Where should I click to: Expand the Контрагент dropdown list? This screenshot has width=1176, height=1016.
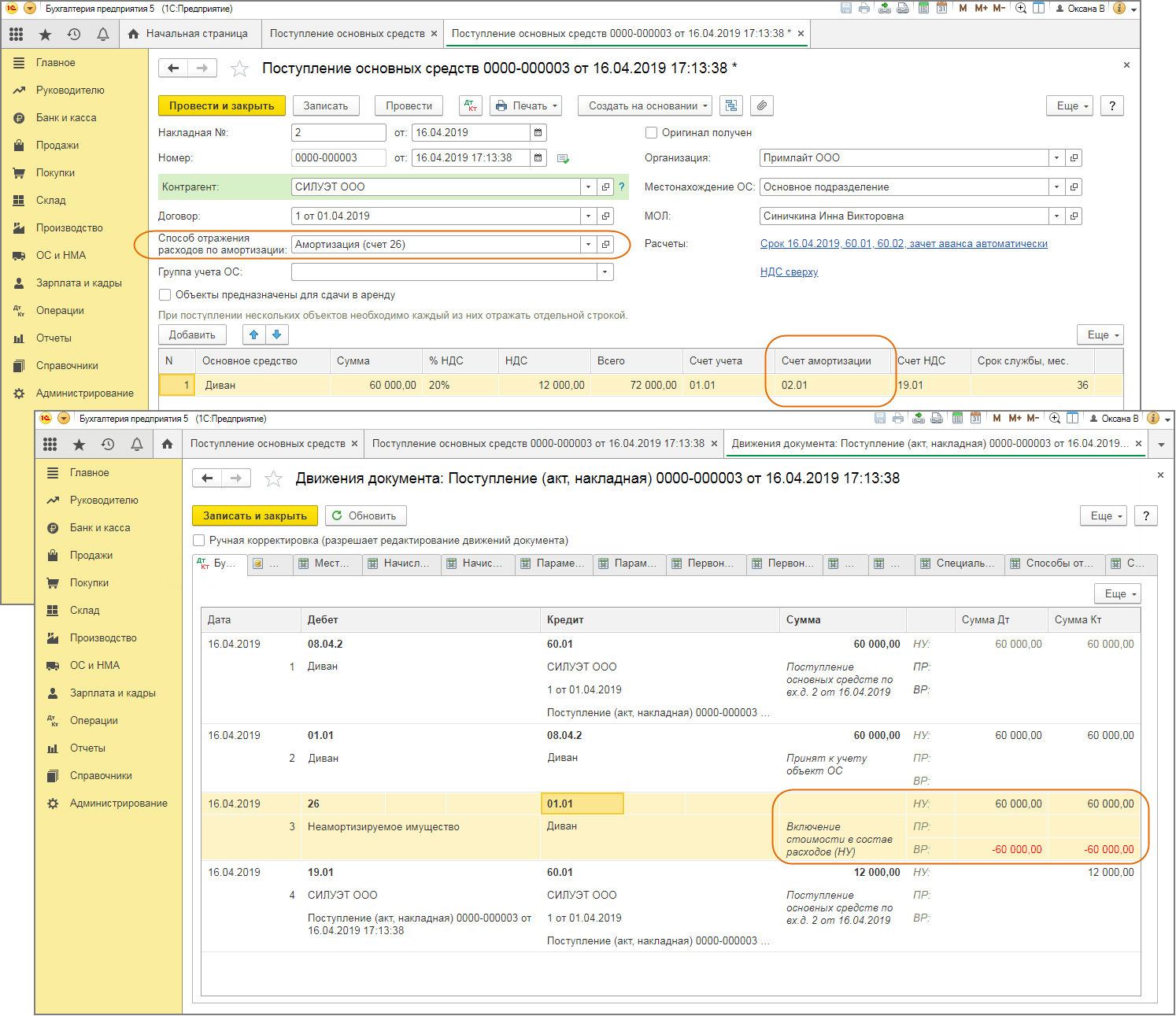coord(588,187)
